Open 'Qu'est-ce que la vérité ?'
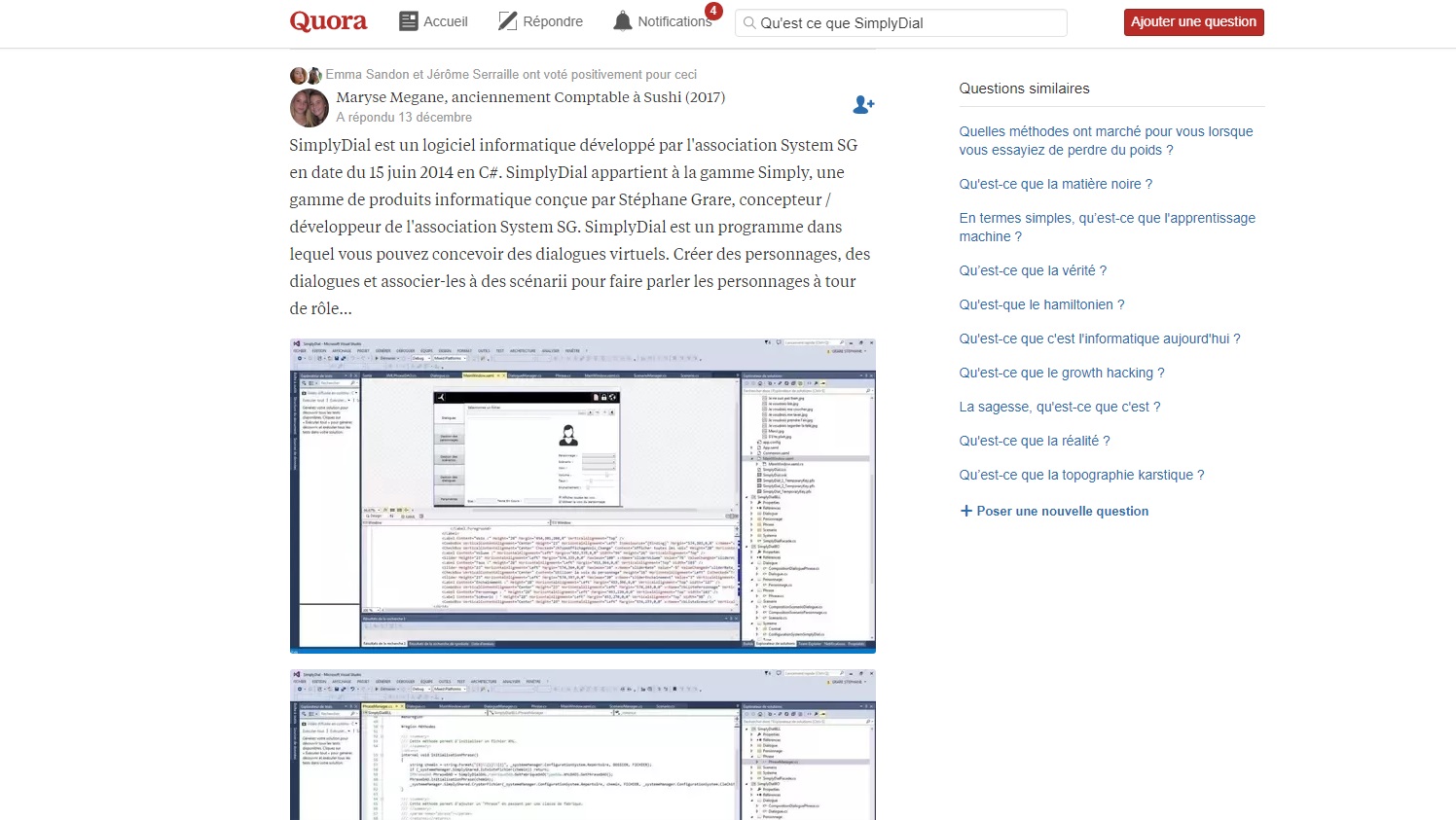 point(1033,270)
